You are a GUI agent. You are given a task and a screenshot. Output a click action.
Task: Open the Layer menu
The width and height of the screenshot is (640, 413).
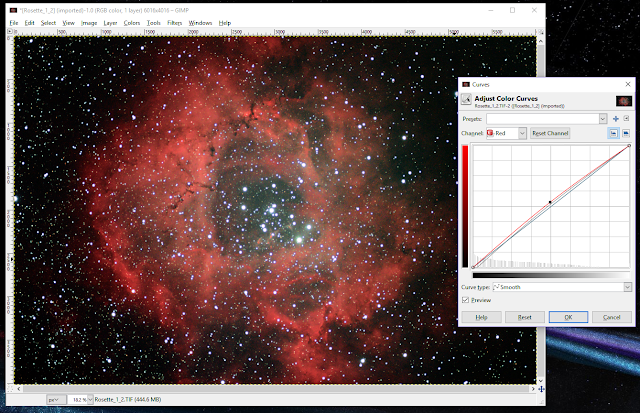tap(110, 23)
